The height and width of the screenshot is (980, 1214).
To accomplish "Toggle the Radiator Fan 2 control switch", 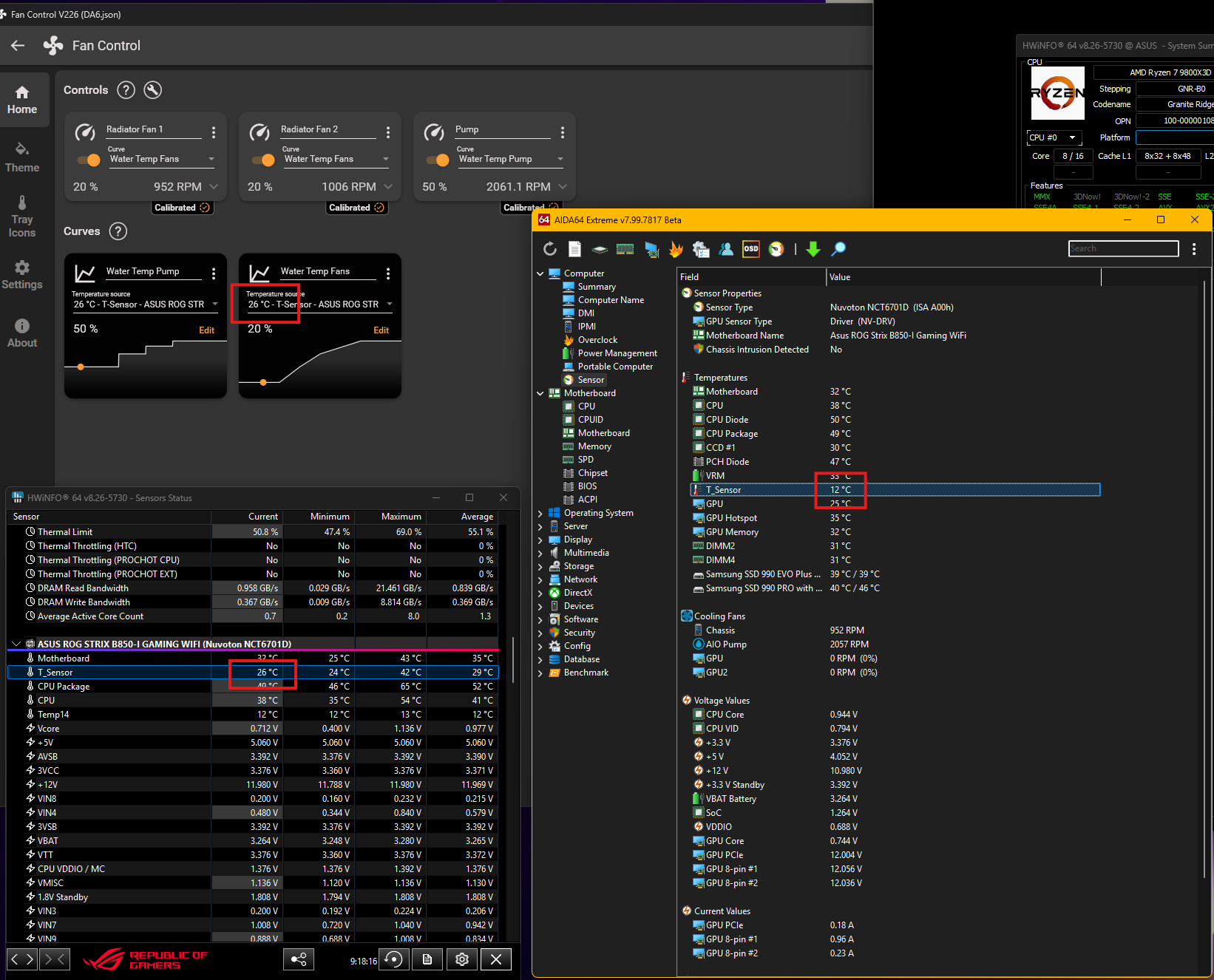I will [x=263, y=160].
